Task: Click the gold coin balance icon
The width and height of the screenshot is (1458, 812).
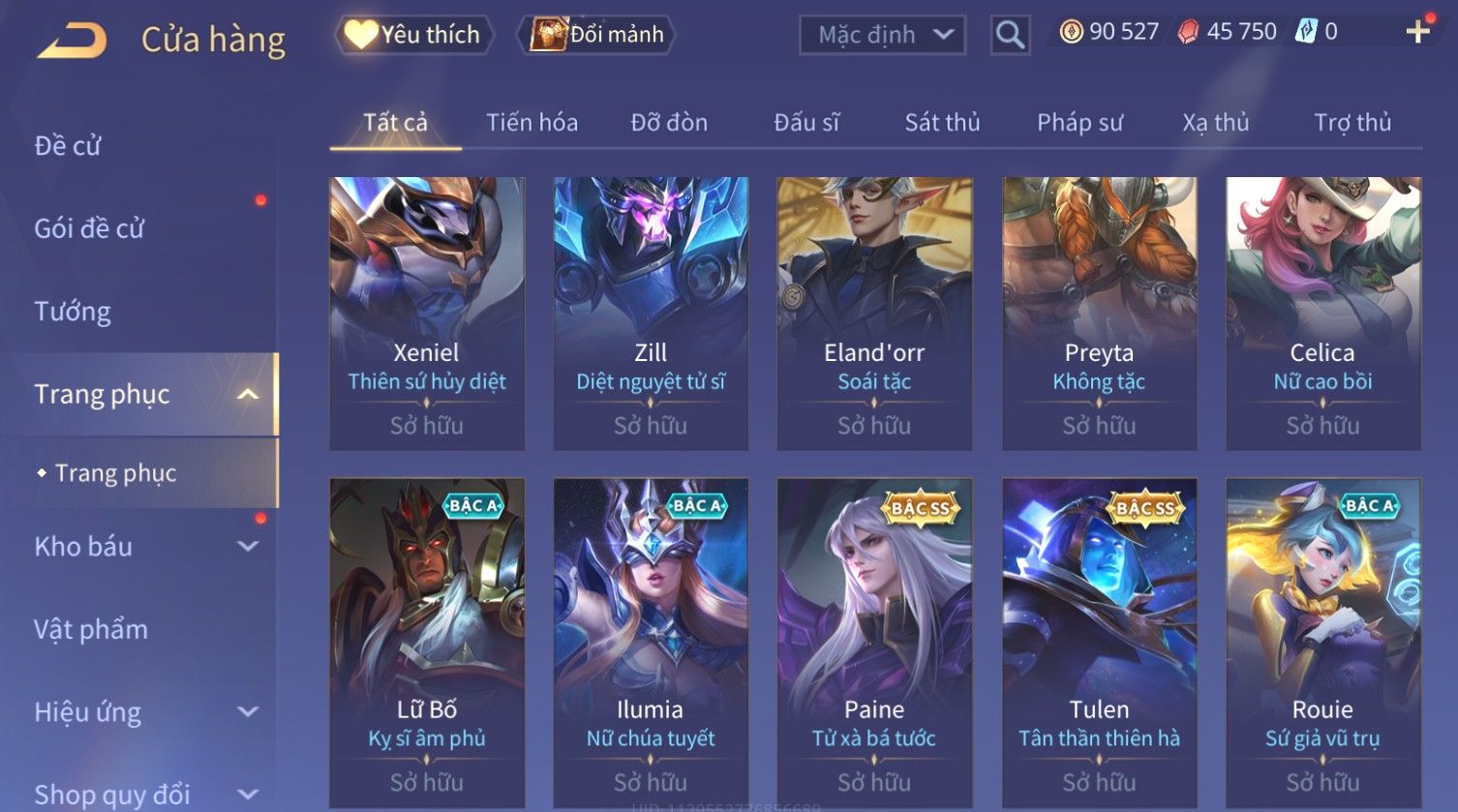Action: (1071, 32)
